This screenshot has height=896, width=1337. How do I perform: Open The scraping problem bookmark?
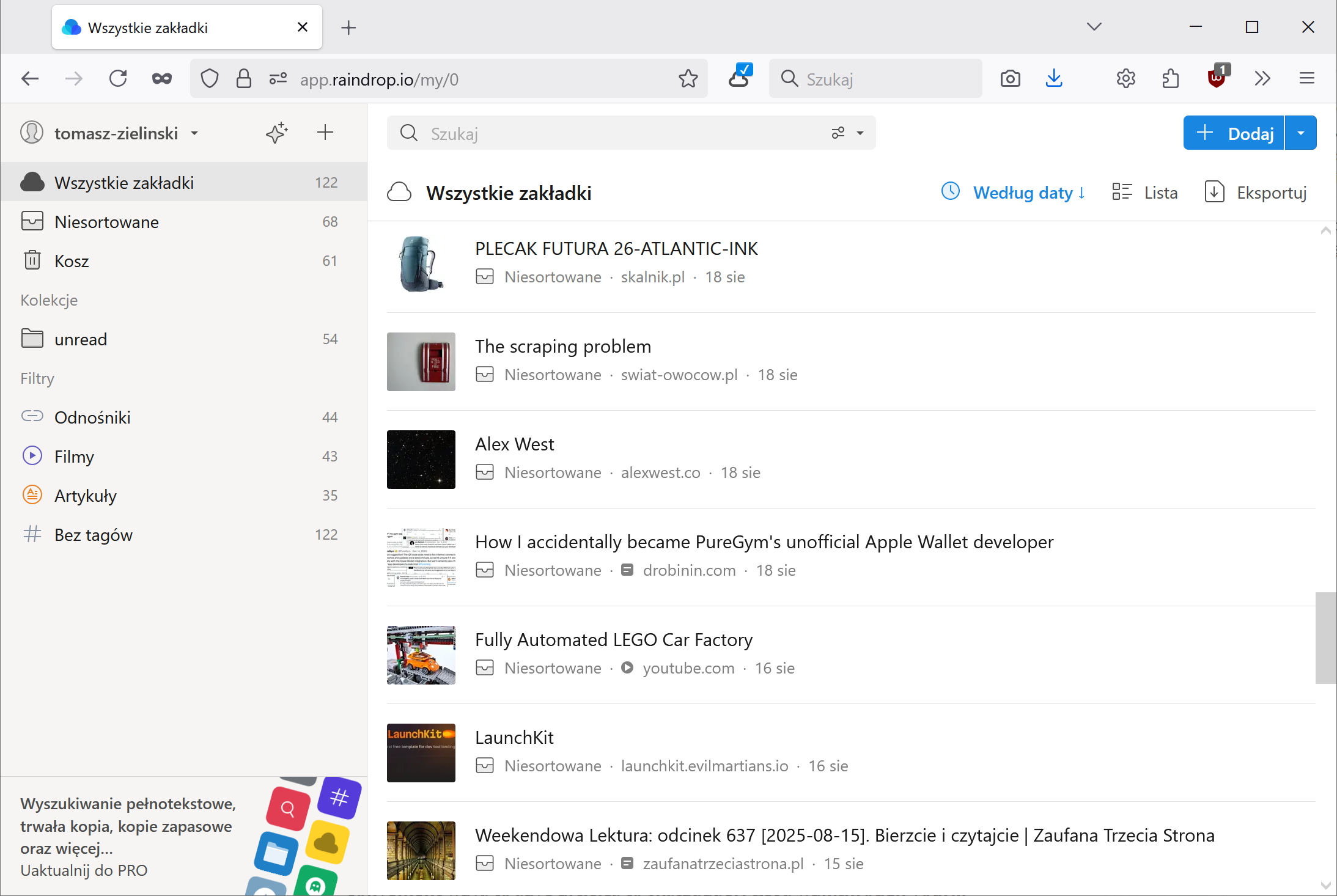[x=563, y=346]
